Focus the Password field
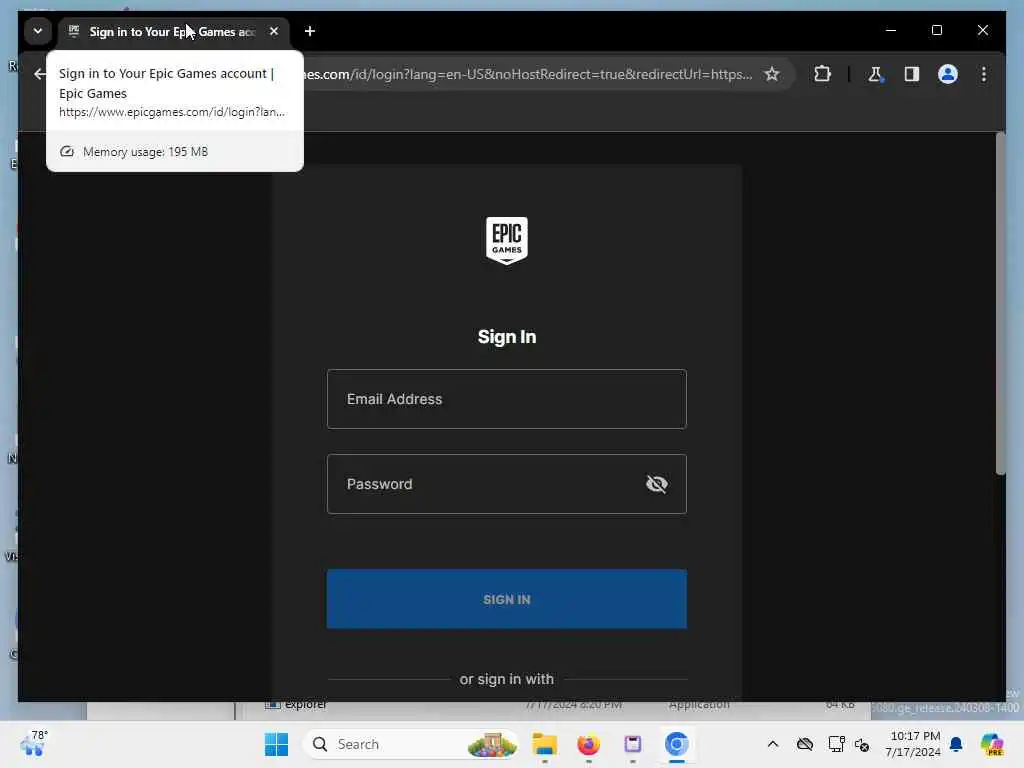 [x=507, y=484]
